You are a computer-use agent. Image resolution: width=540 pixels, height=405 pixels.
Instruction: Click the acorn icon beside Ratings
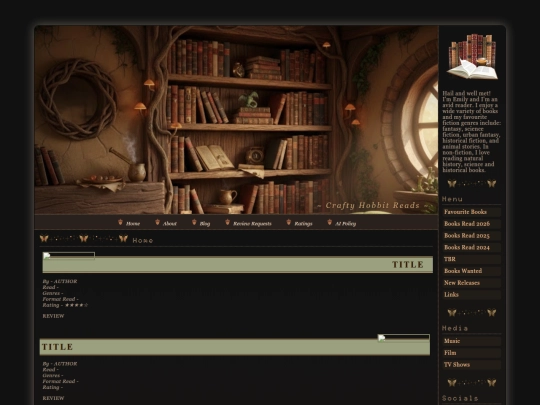289,222
